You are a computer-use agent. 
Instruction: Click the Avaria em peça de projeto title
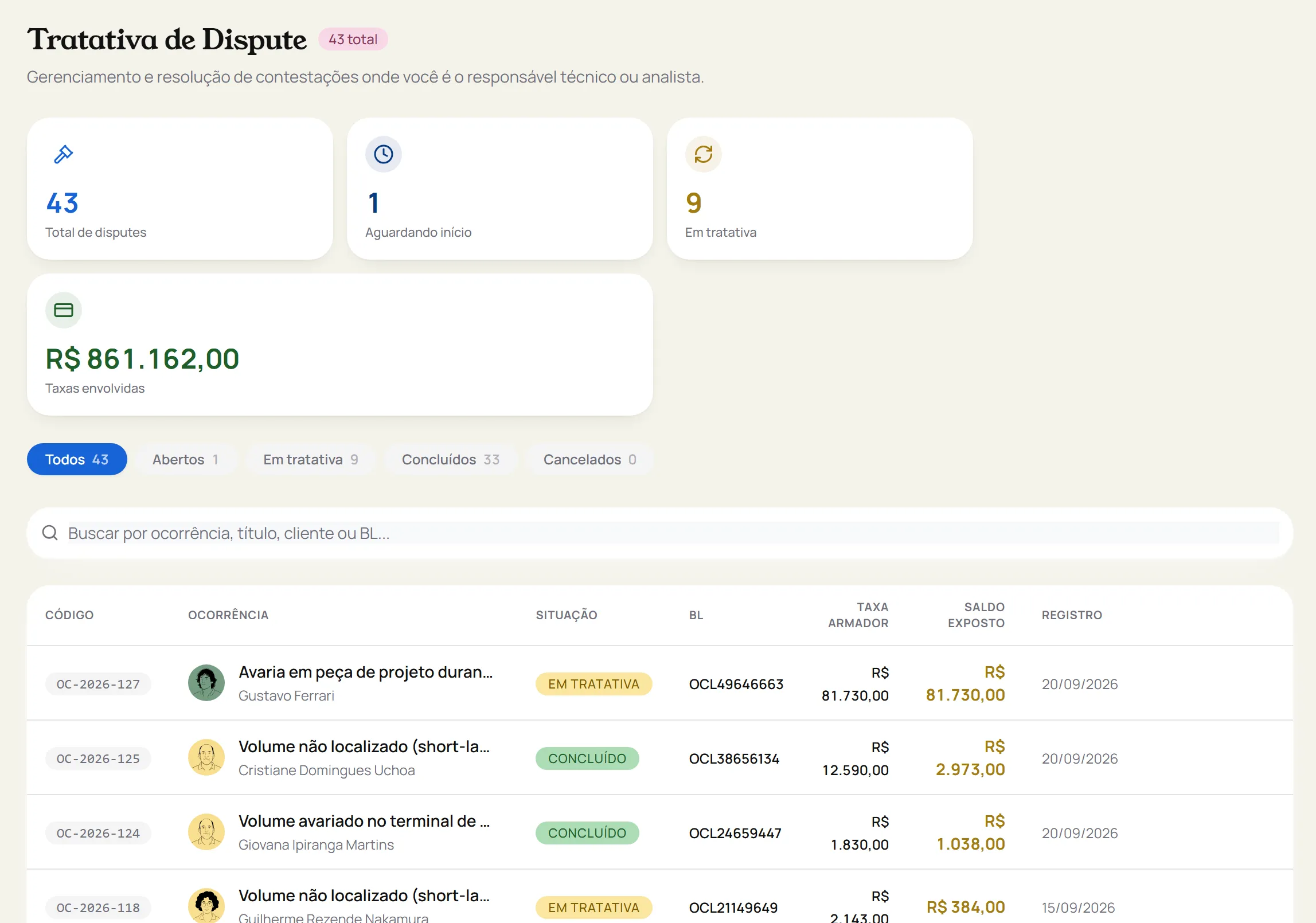click(365, 672)
